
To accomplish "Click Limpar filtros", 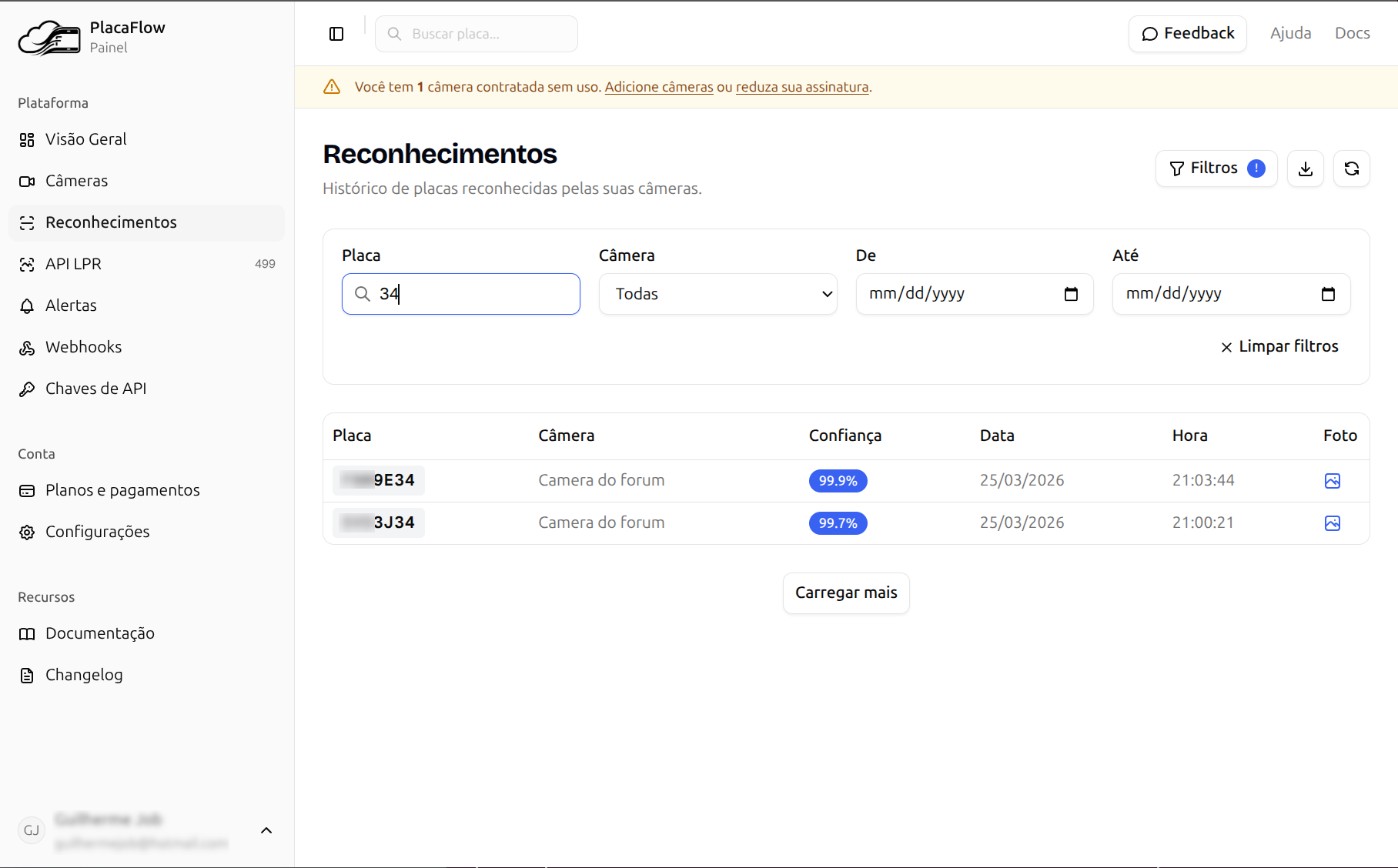I will tap(1279, 347).
